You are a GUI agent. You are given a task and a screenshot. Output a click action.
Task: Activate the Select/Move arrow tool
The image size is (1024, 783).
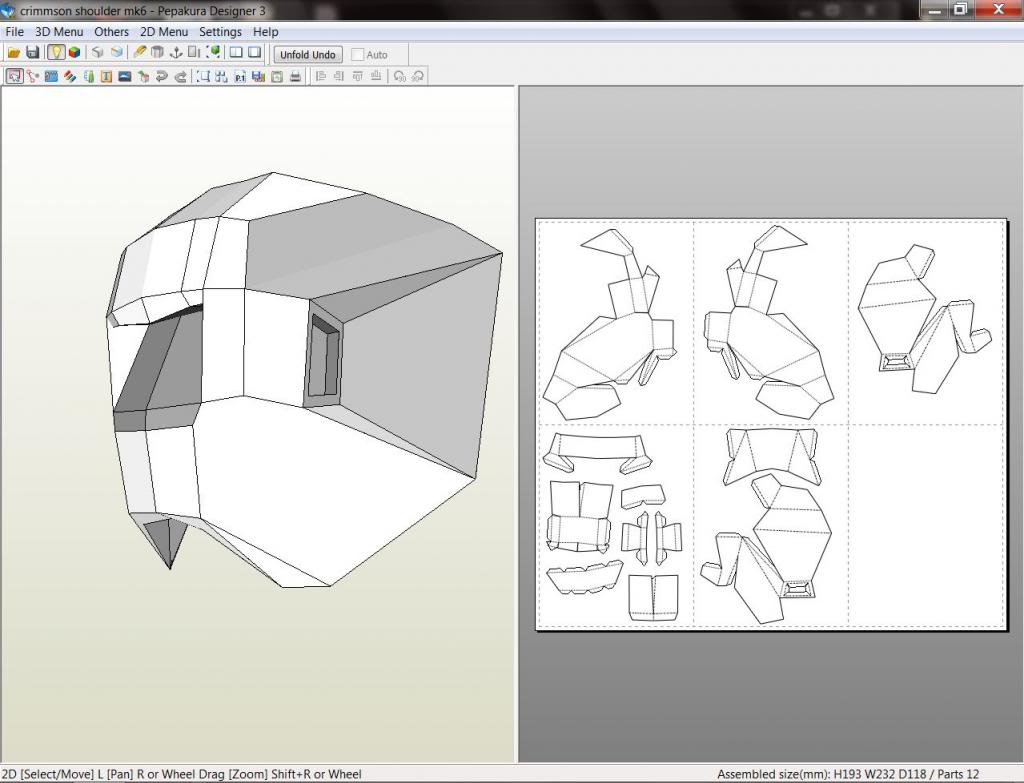tap(14, 76)
